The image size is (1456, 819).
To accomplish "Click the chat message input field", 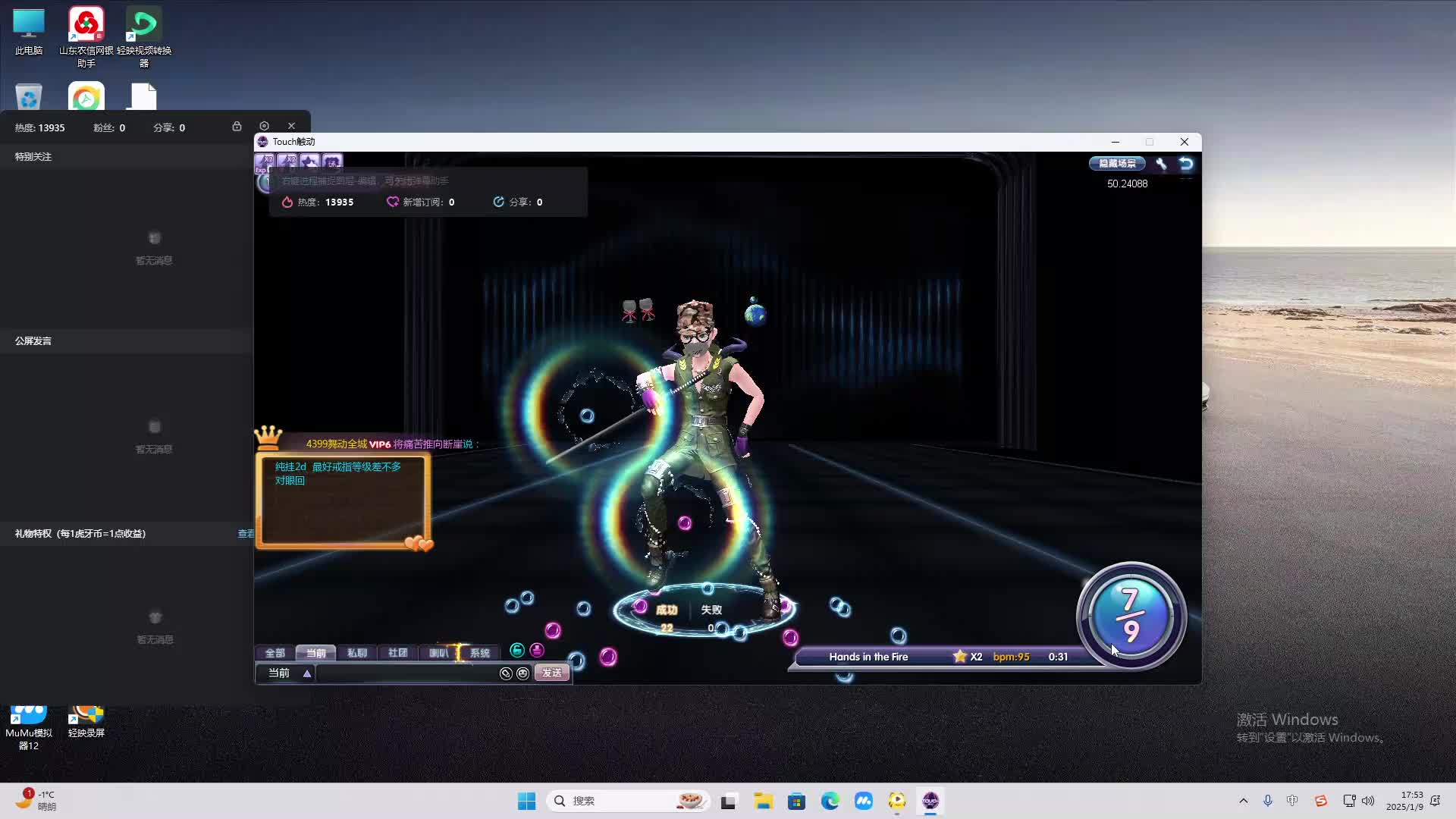I will click(x=406, y=673).
